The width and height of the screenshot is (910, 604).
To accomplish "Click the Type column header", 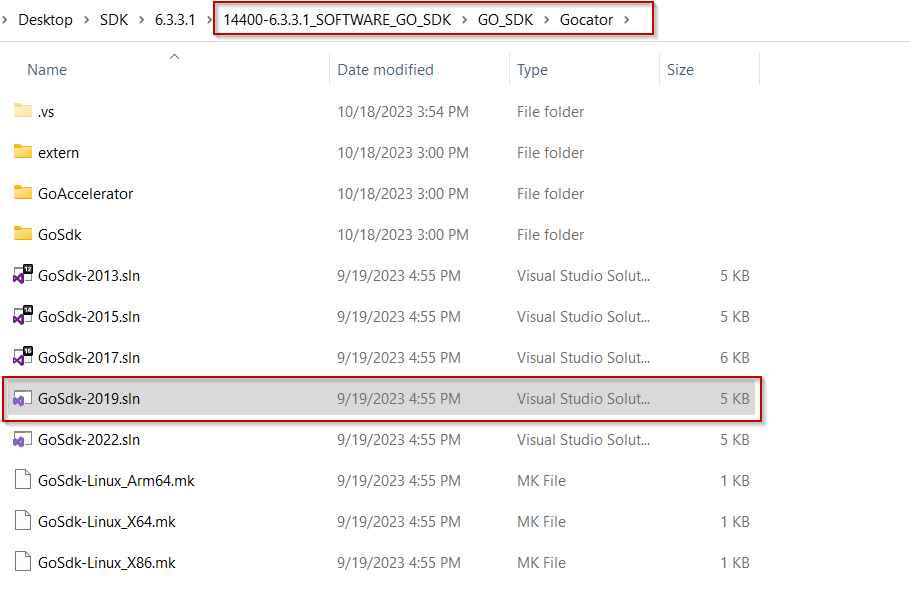I will (531, 69).
